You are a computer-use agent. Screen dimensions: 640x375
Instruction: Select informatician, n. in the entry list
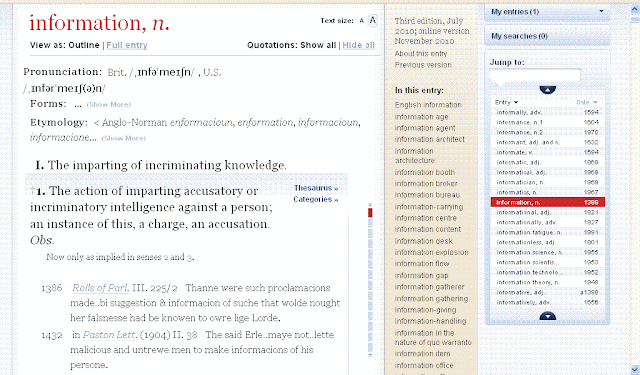coord(547,182)
